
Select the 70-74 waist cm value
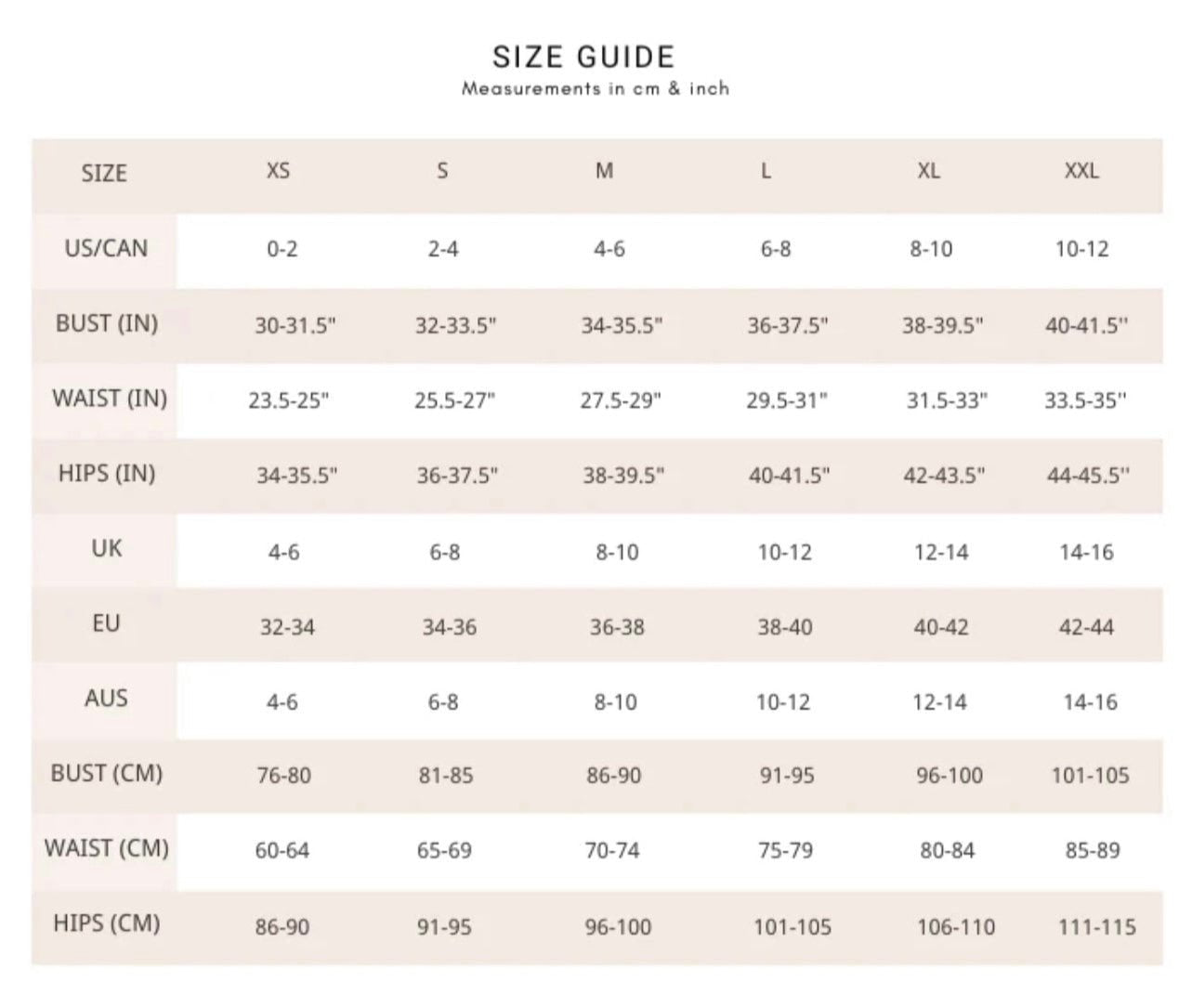[612, 851]
